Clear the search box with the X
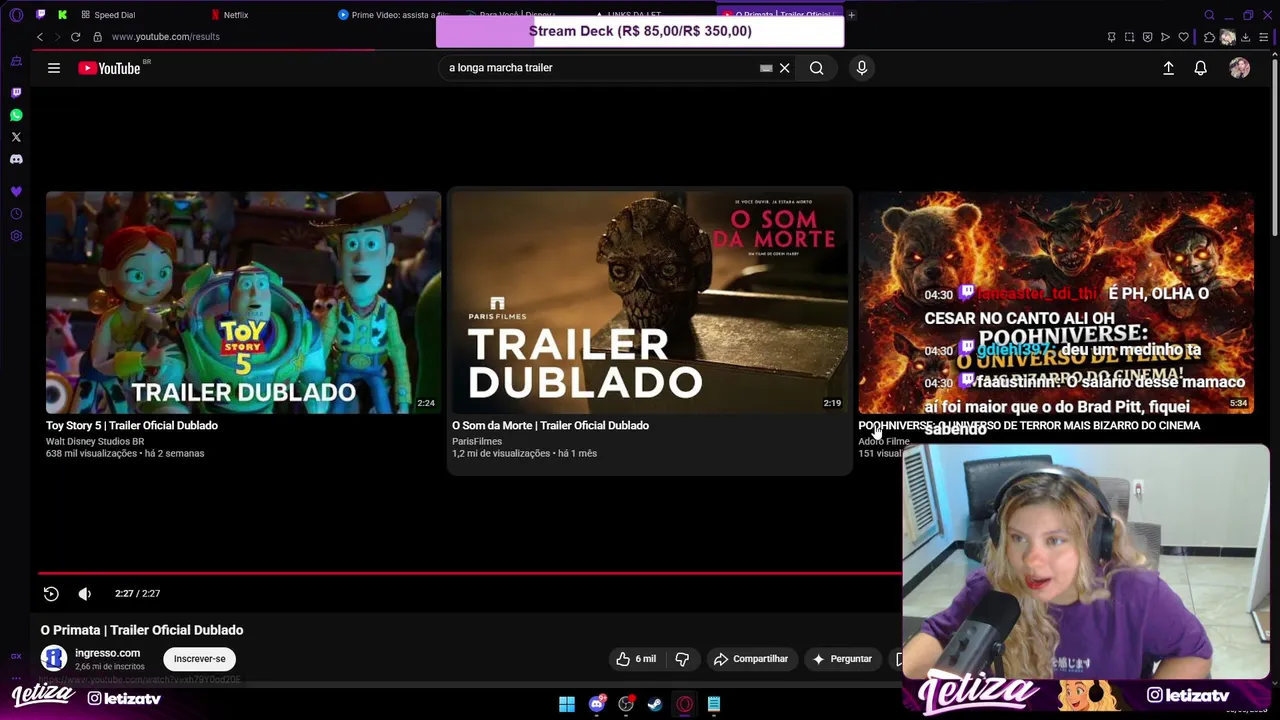The height and width of the screenshot is (720, 1280). tap(785, 68)
